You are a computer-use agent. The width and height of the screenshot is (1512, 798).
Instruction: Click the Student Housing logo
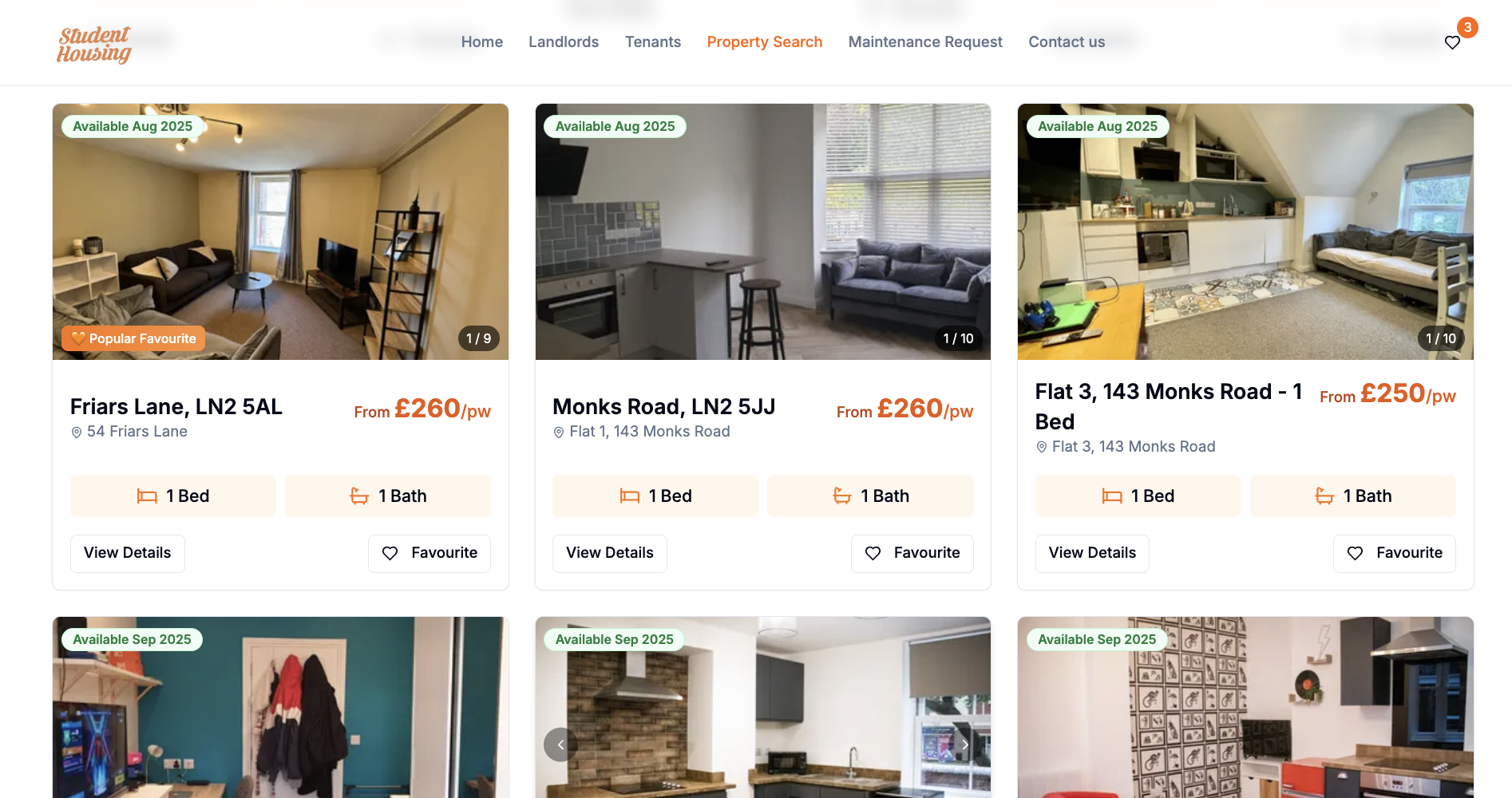[x=94, y=45]
